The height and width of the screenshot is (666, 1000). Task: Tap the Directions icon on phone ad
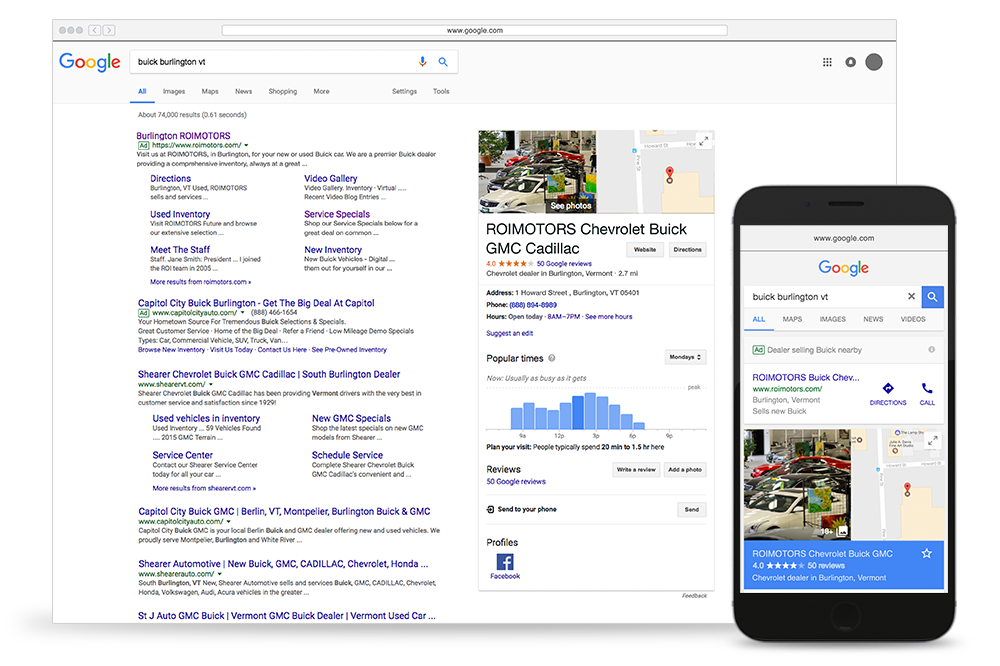[x=888, y=388]
